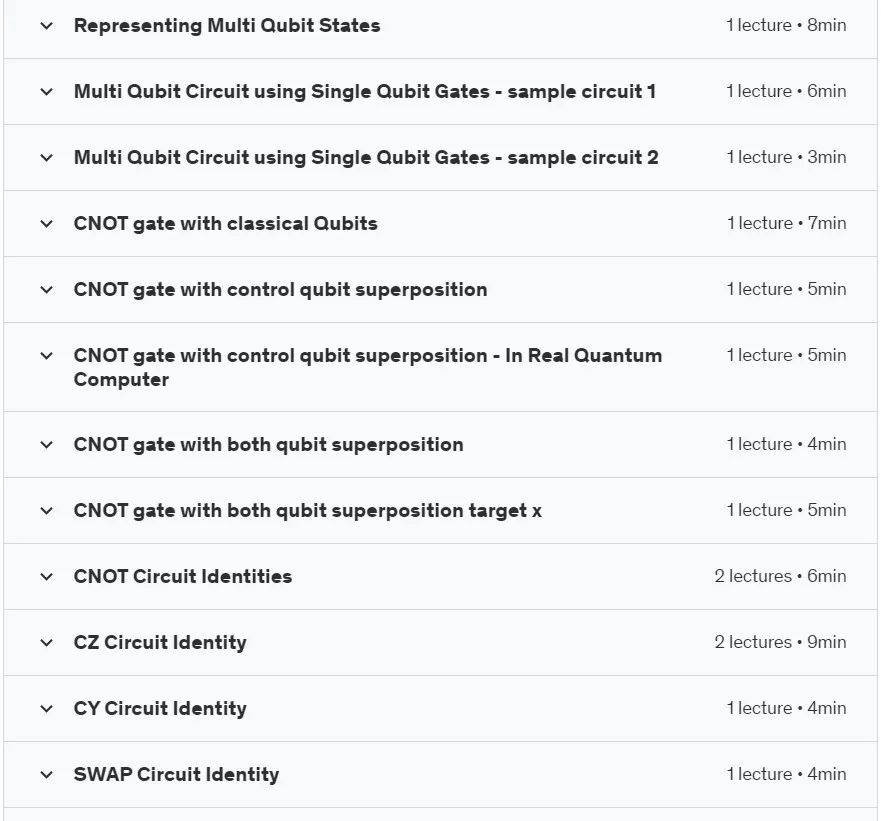Screen dimensions: 881x821
Task: Click chevron next to sample circuit 2 section
Action: point(47,158)
